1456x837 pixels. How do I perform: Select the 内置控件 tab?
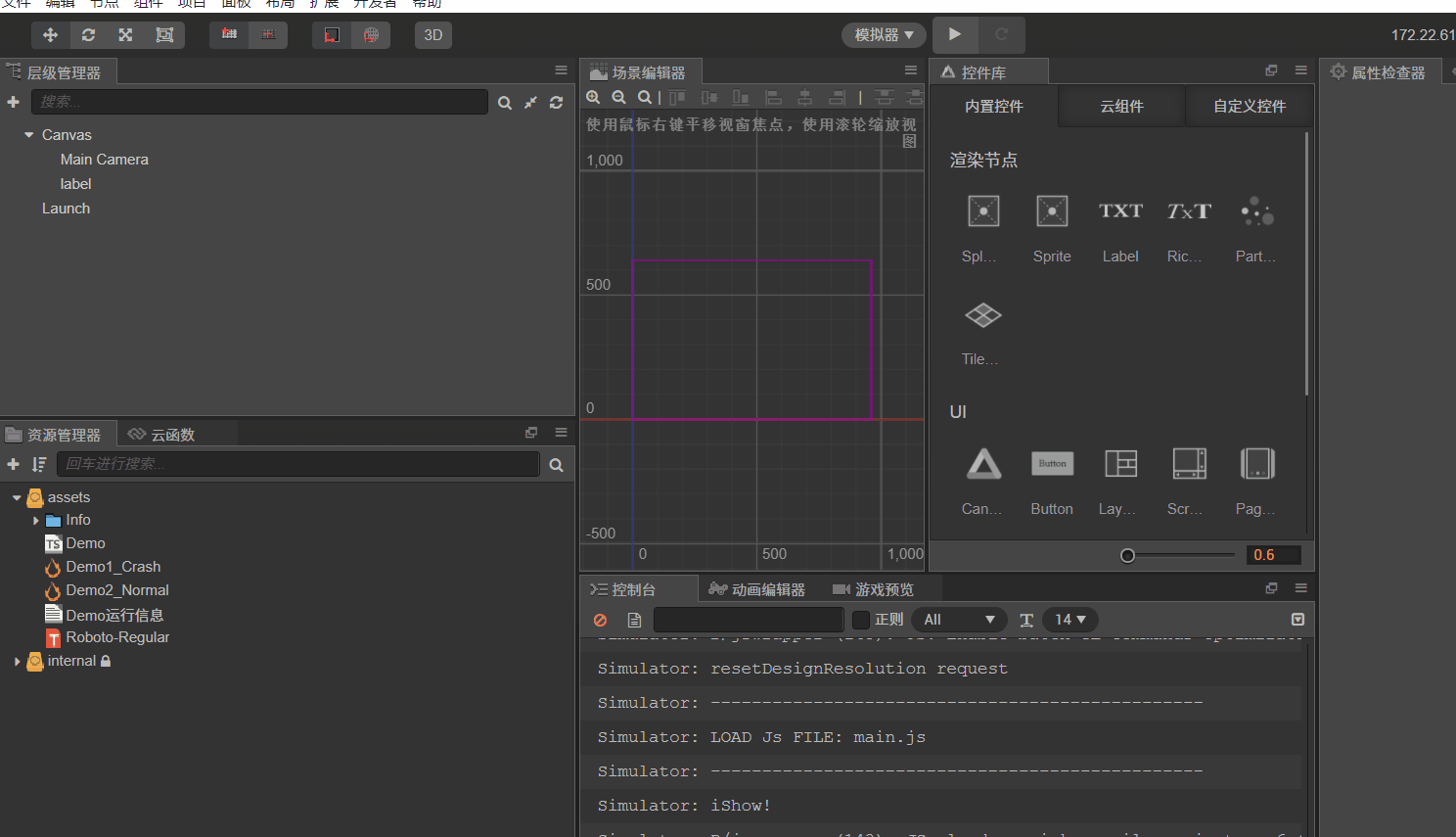tap(994, 106)
